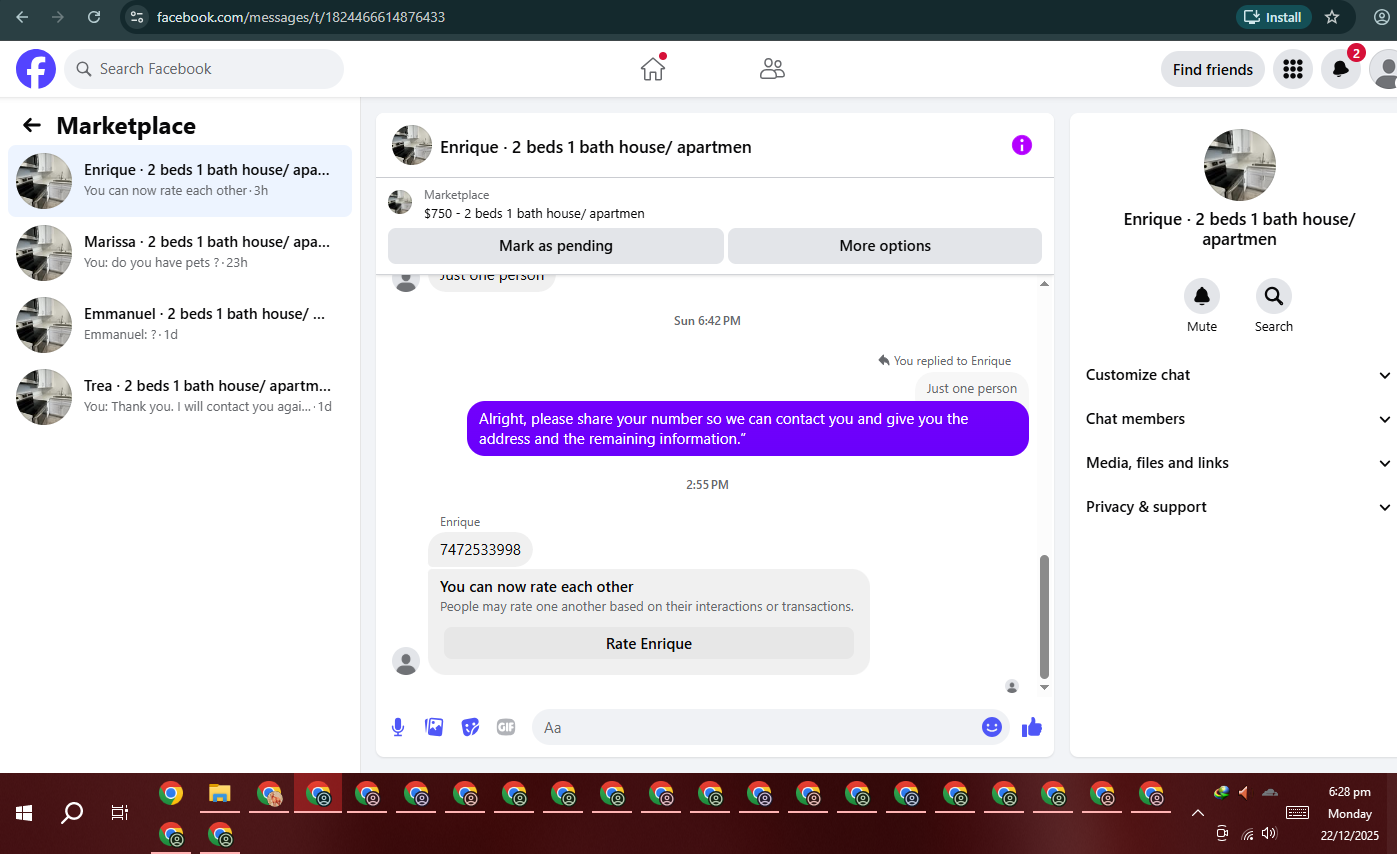The width and height of the screenshot is (1397, 854).
Task: Open site information icon in address bar
Action: [138, 17]
